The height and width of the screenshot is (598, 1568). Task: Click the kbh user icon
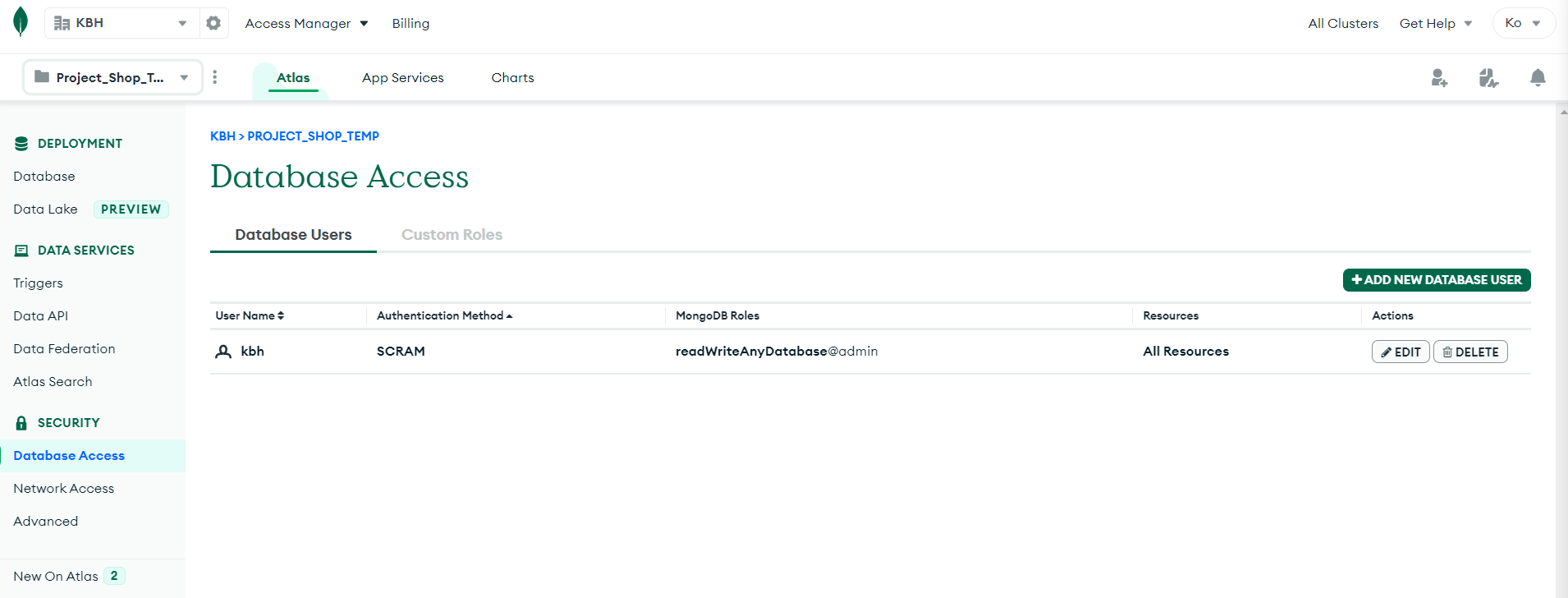tap(223, 352)
